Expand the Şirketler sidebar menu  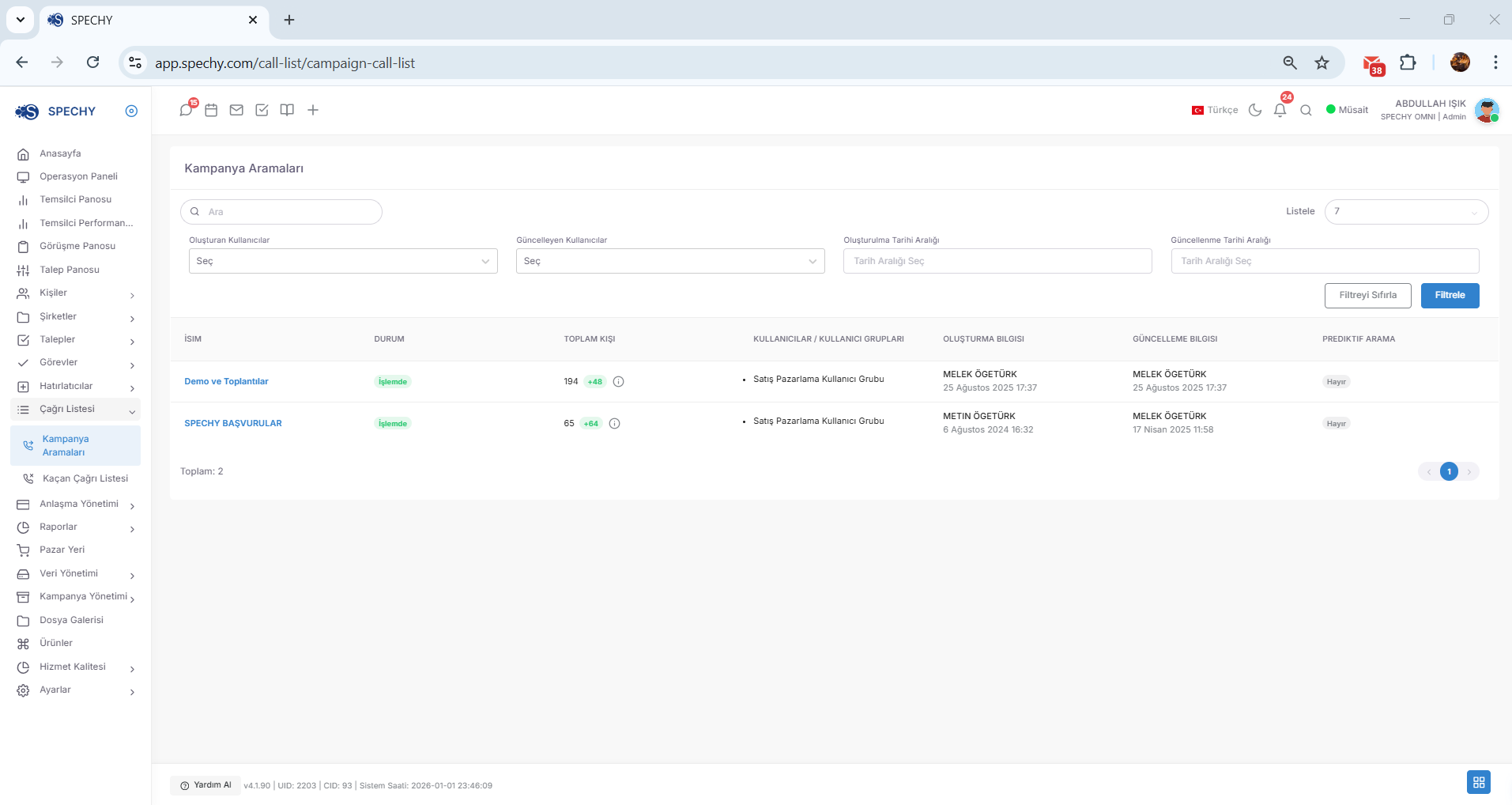(75, 316)
